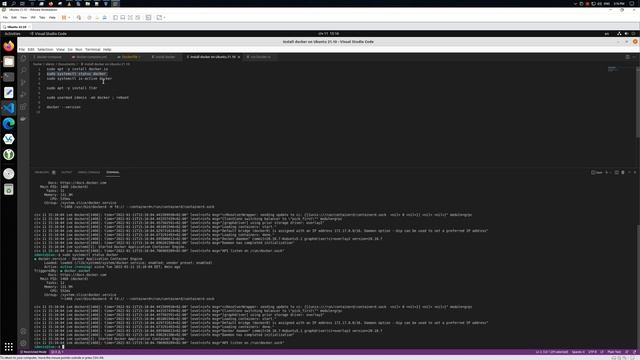Open the Search view in activity bar
The width and height of the screenshot is (640, 360).
(23, 70)
